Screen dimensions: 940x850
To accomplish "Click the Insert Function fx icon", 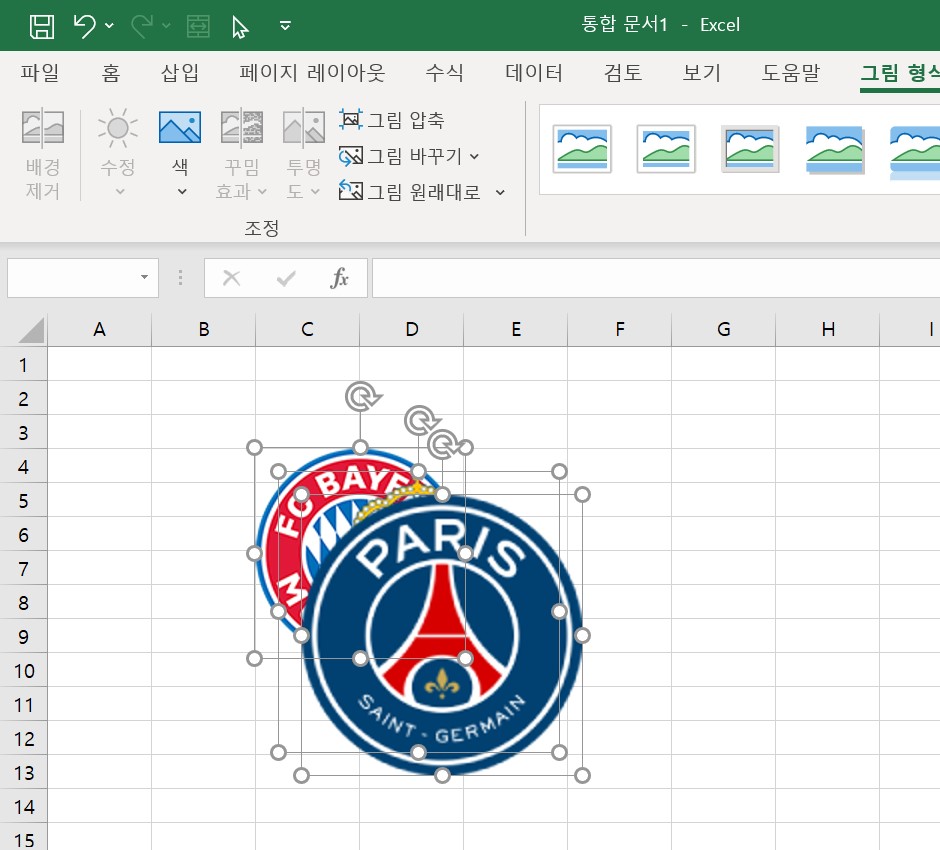I will 339,278.
